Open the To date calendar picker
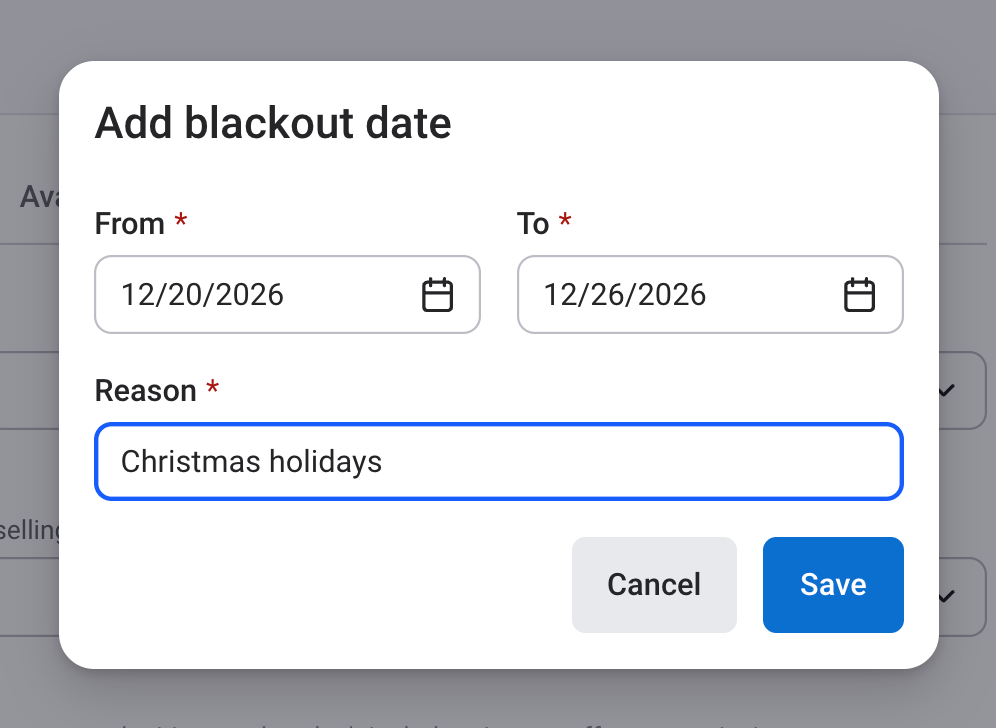This screenshot has width=996, height=728. click(x=859, y=295)
